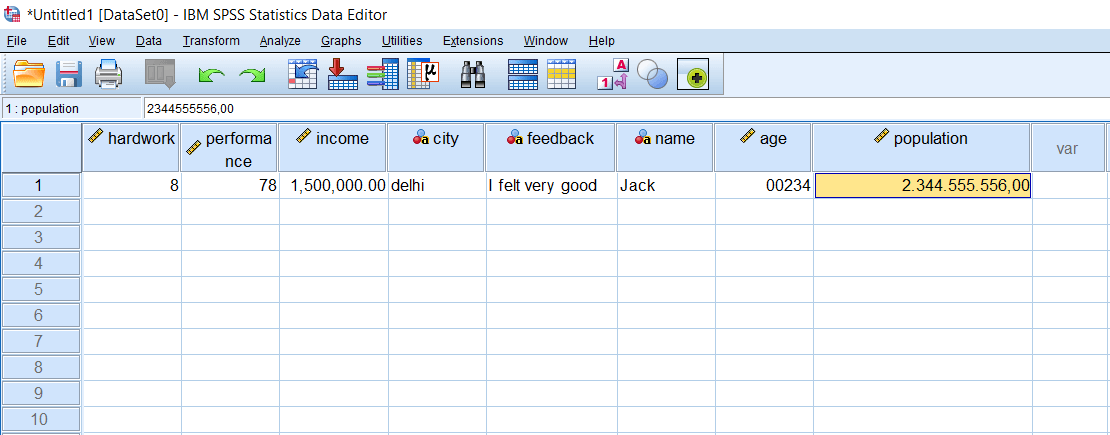The image size is (1110, 435).
Task: Open the View menu
Action: tap(102, 41)
